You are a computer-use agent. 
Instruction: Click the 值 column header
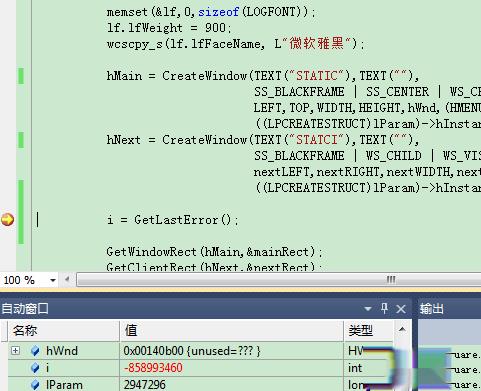[231, 331]
